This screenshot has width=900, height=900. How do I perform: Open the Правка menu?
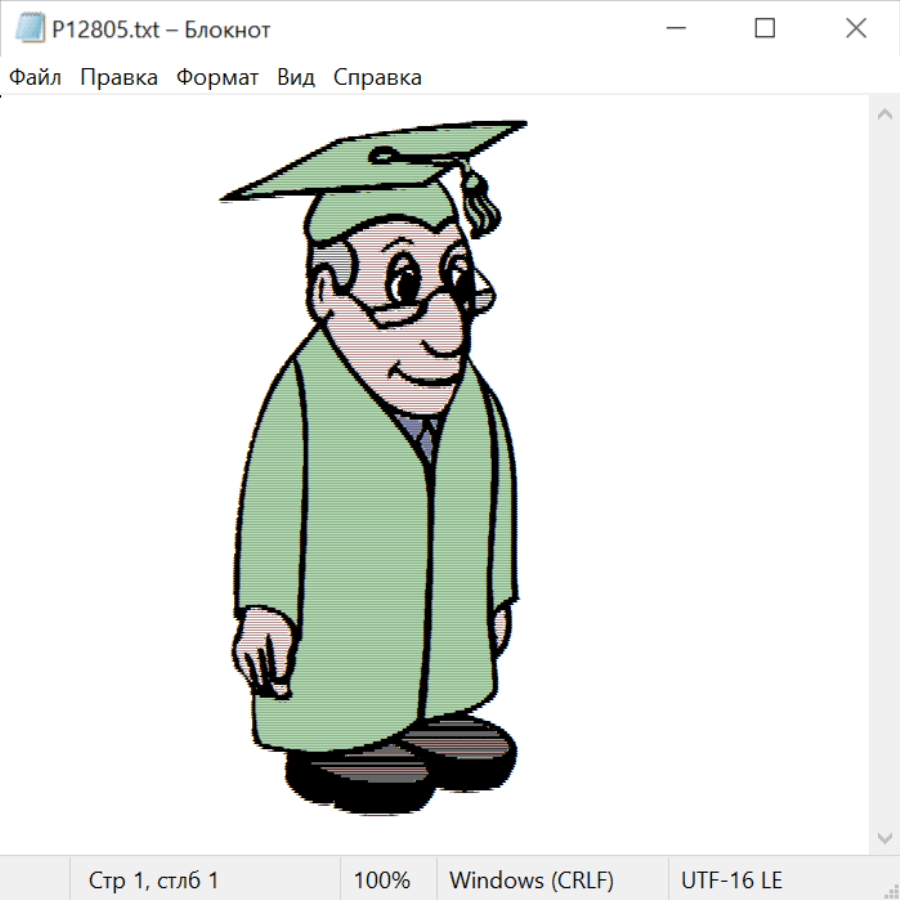[x=119, y=77]
